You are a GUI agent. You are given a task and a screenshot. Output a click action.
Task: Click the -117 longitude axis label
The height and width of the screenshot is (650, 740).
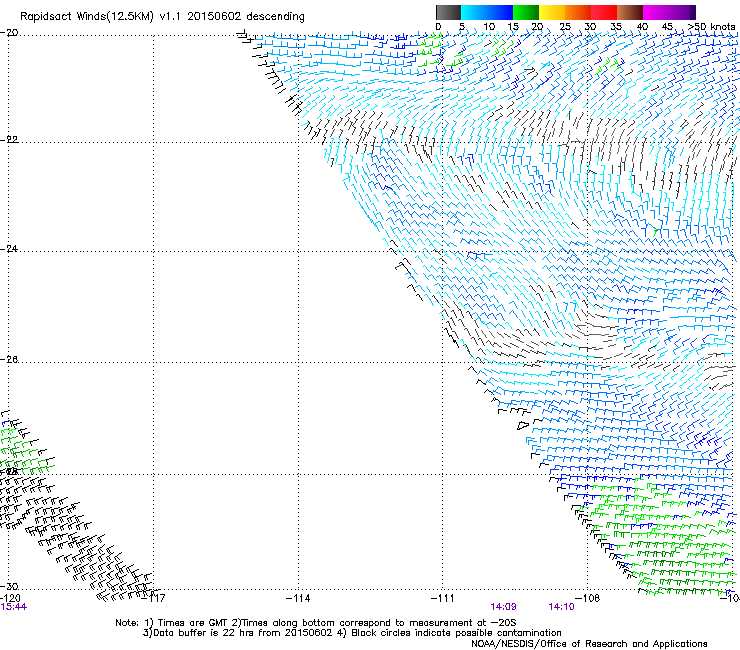154,598
